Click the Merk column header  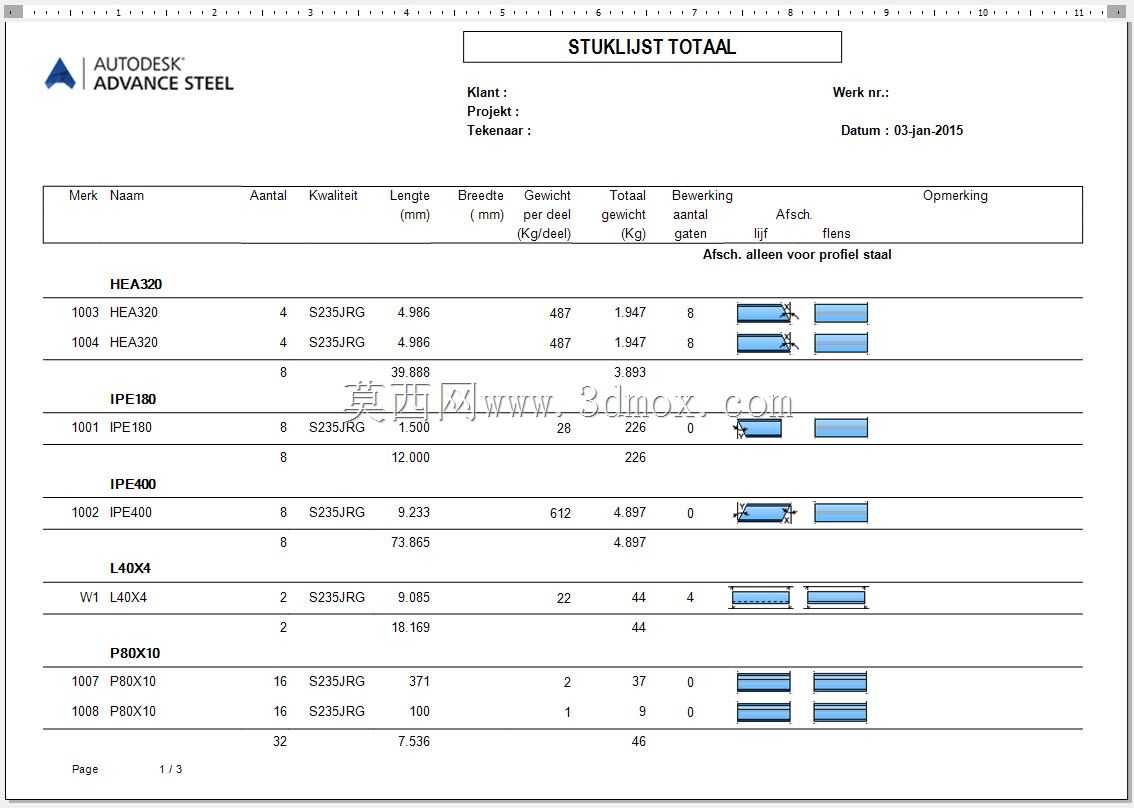[83, 195]
